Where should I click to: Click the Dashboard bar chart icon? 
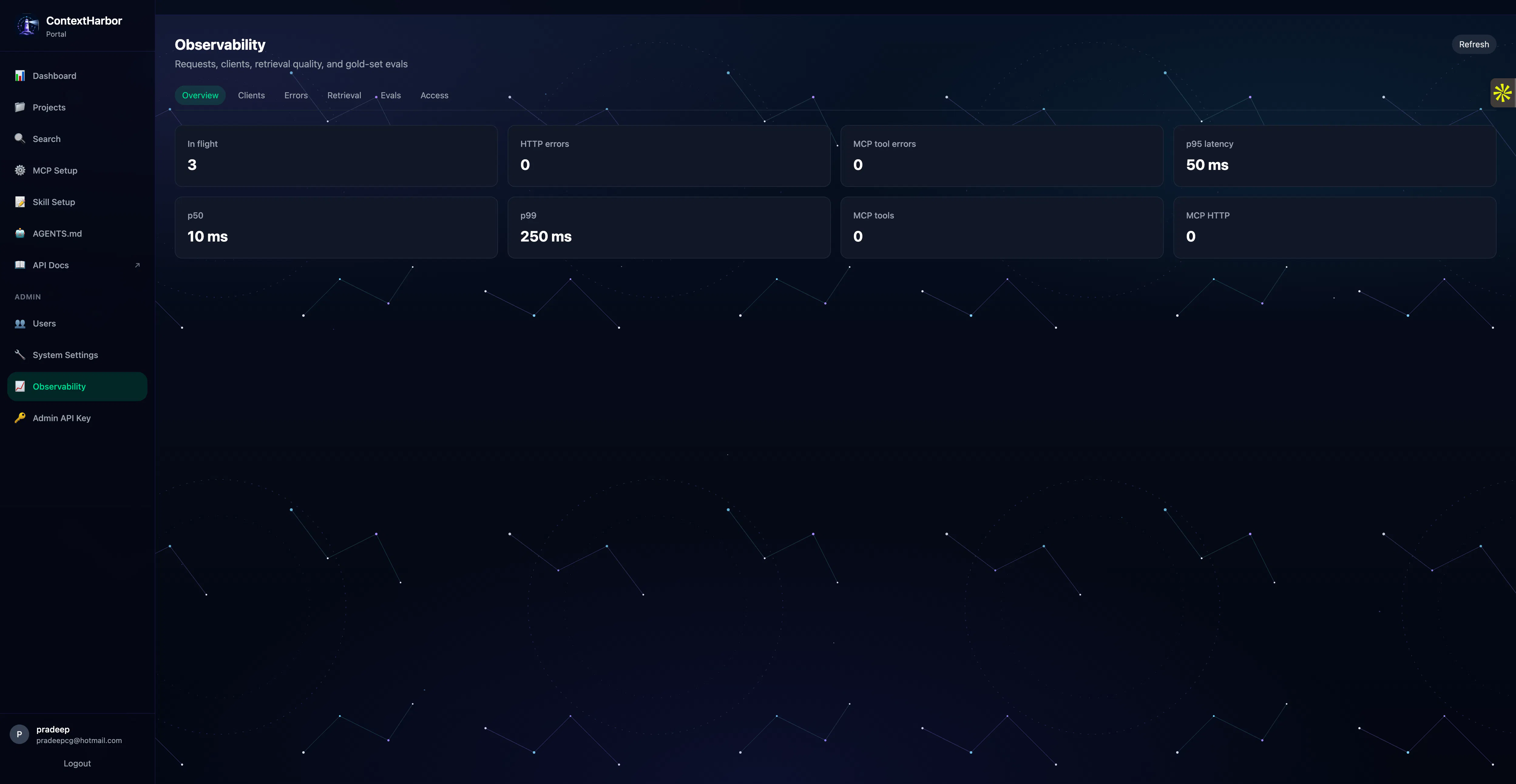pyautogui.click(x=20, y=76)
